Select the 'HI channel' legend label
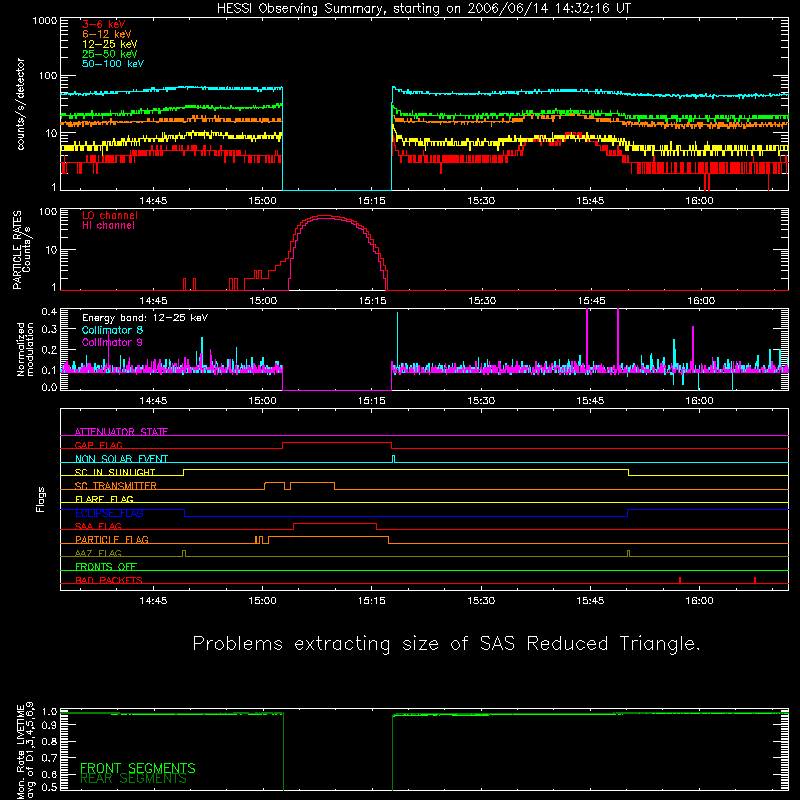This screenshot has width=800, height=800. [108, 226]
